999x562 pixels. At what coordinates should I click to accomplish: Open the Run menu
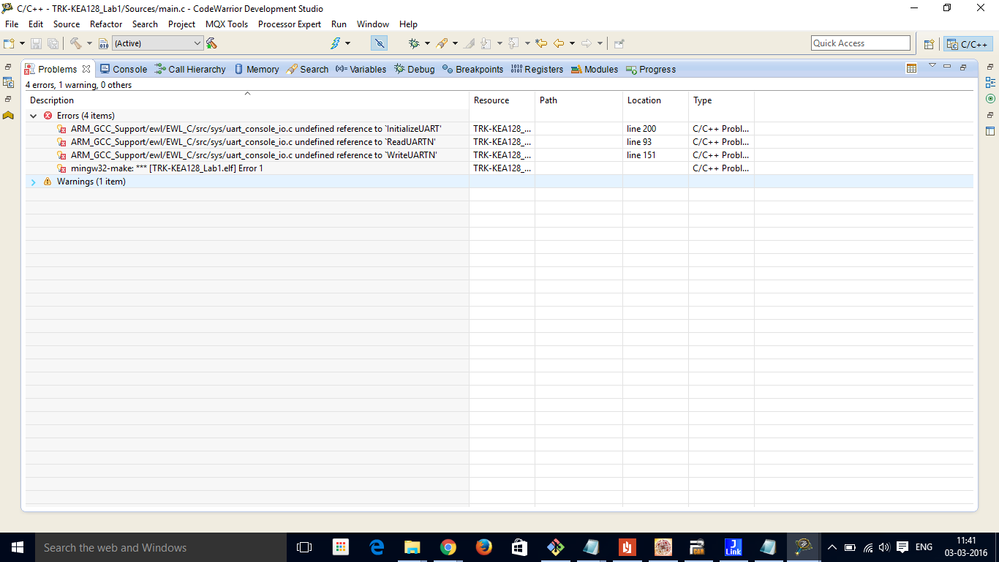tap(339, 24)
